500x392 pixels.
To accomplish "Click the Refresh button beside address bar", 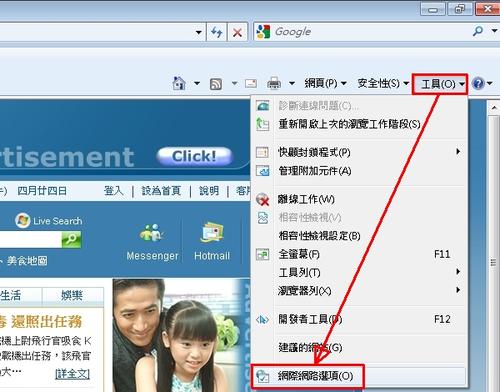I will (x=217, y=32).
